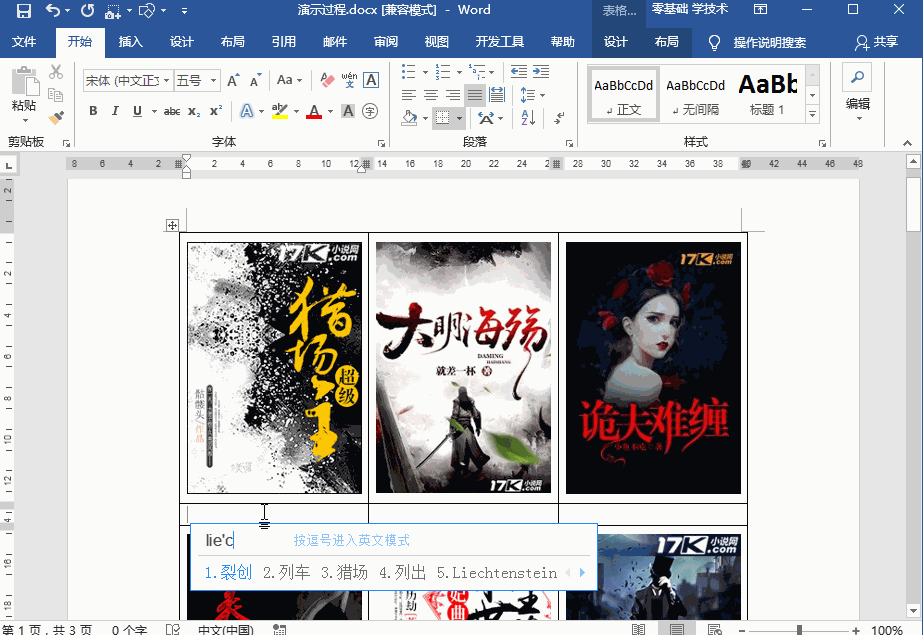The height and width of the screenshot is (635, 923).
Task: Apply the 无间隔 style
Action: tap(695, 94)
